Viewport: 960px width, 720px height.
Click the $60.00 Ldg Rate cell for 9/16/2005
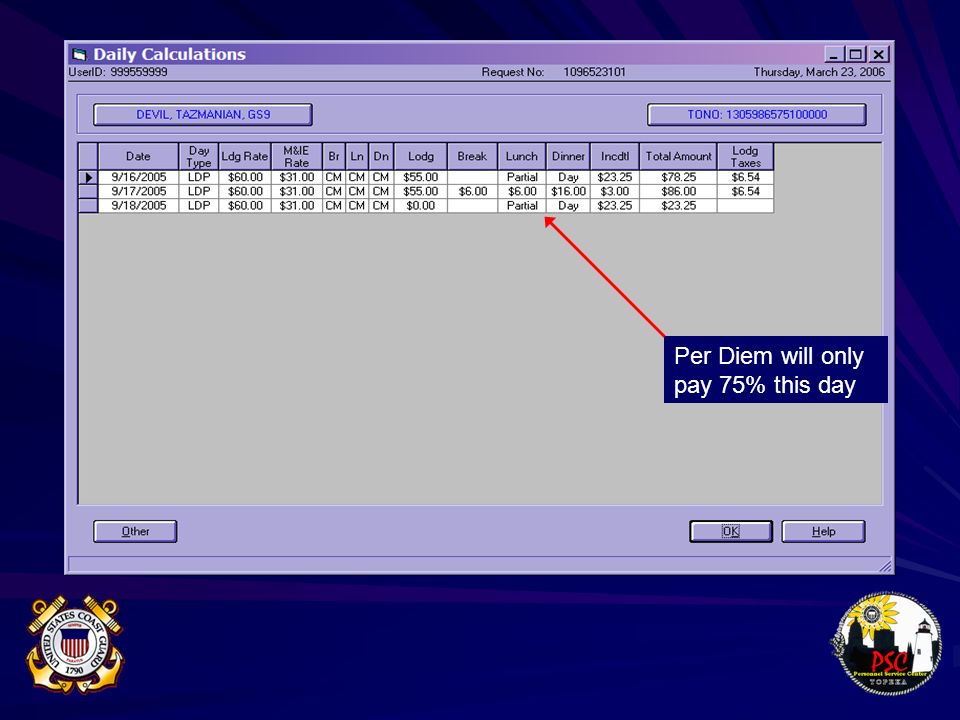[245, 178]
